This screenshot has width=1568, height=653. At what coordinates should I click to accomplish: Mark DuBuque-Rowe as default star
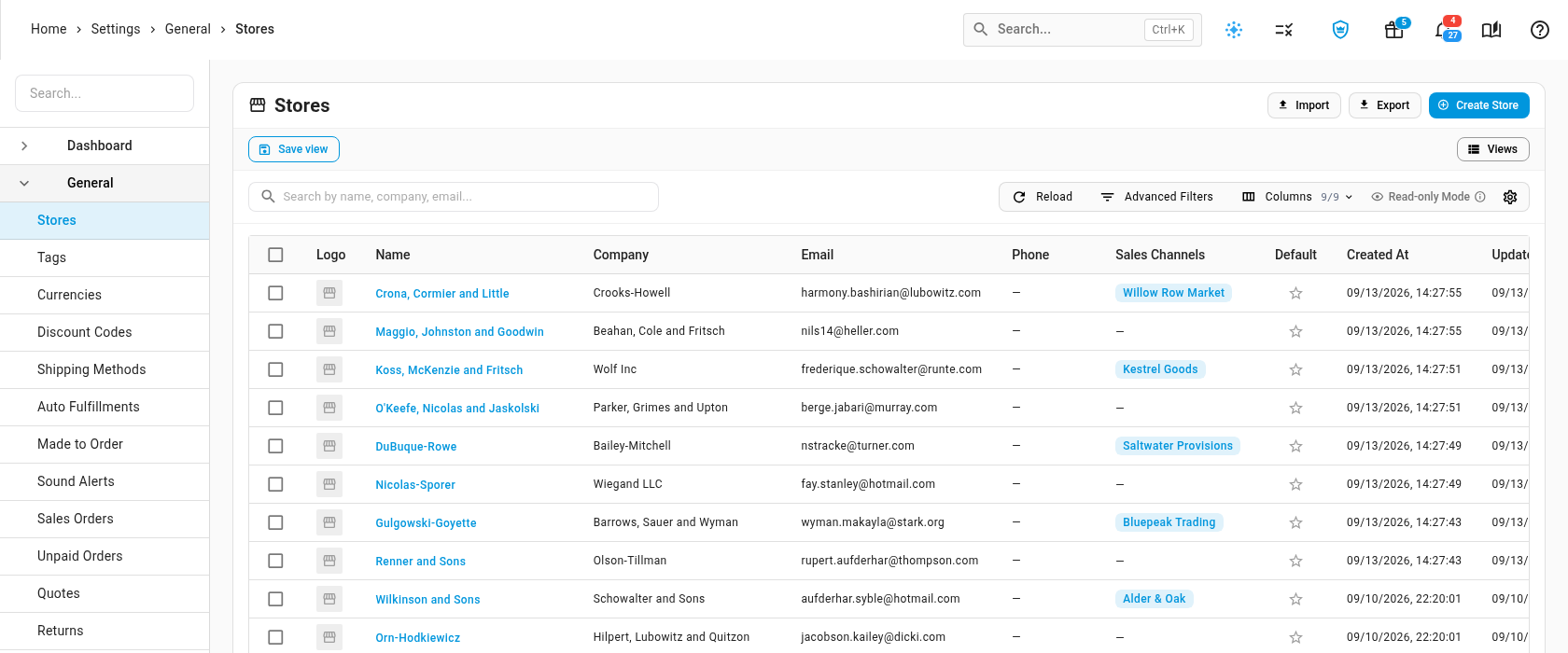pyautogui.click(x=1295, y=446)
